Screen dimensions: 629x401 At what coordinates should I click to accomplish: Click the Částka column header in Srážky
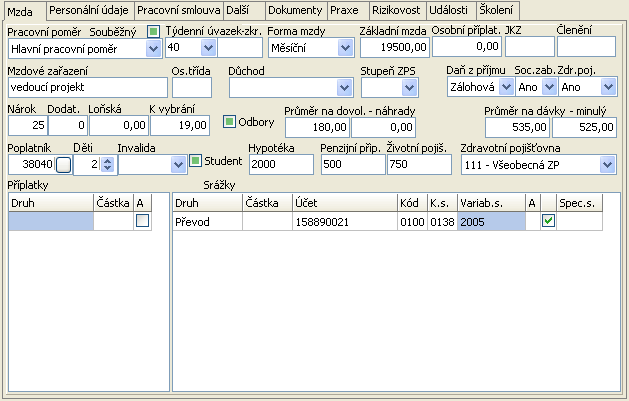(x=268, y=203)
